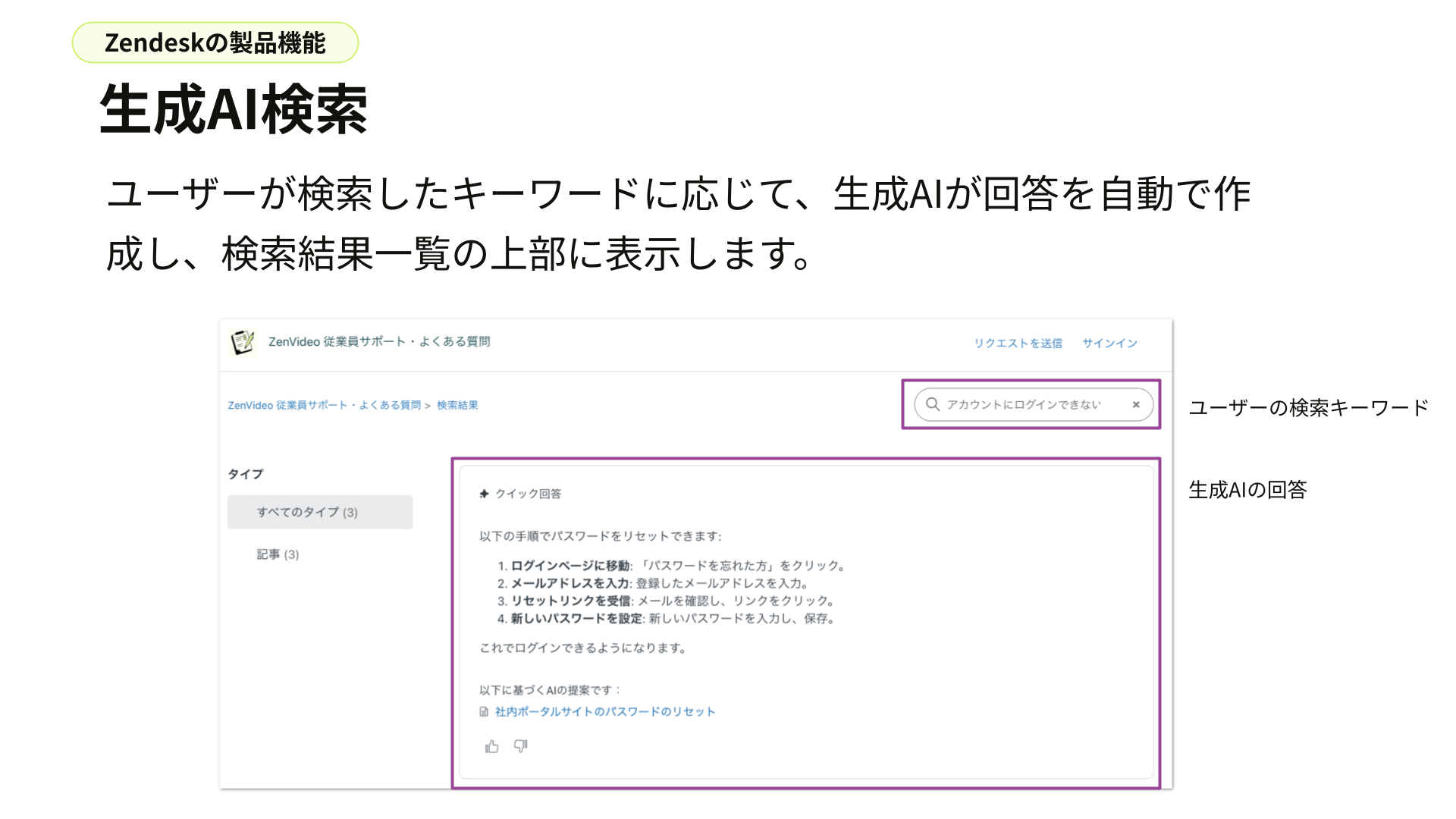Clear the search query with the X icon
Image resolution: width=1456 pixels, height=819 pixels.
pos(1135,404)
